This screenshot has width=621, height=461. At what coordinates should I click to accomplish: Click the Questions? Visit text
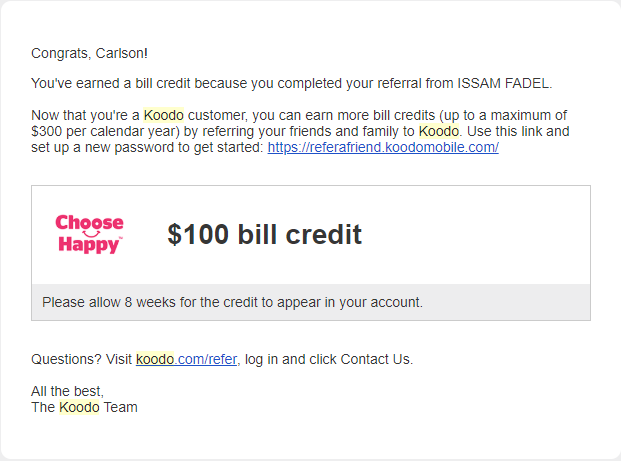(82, 359)
